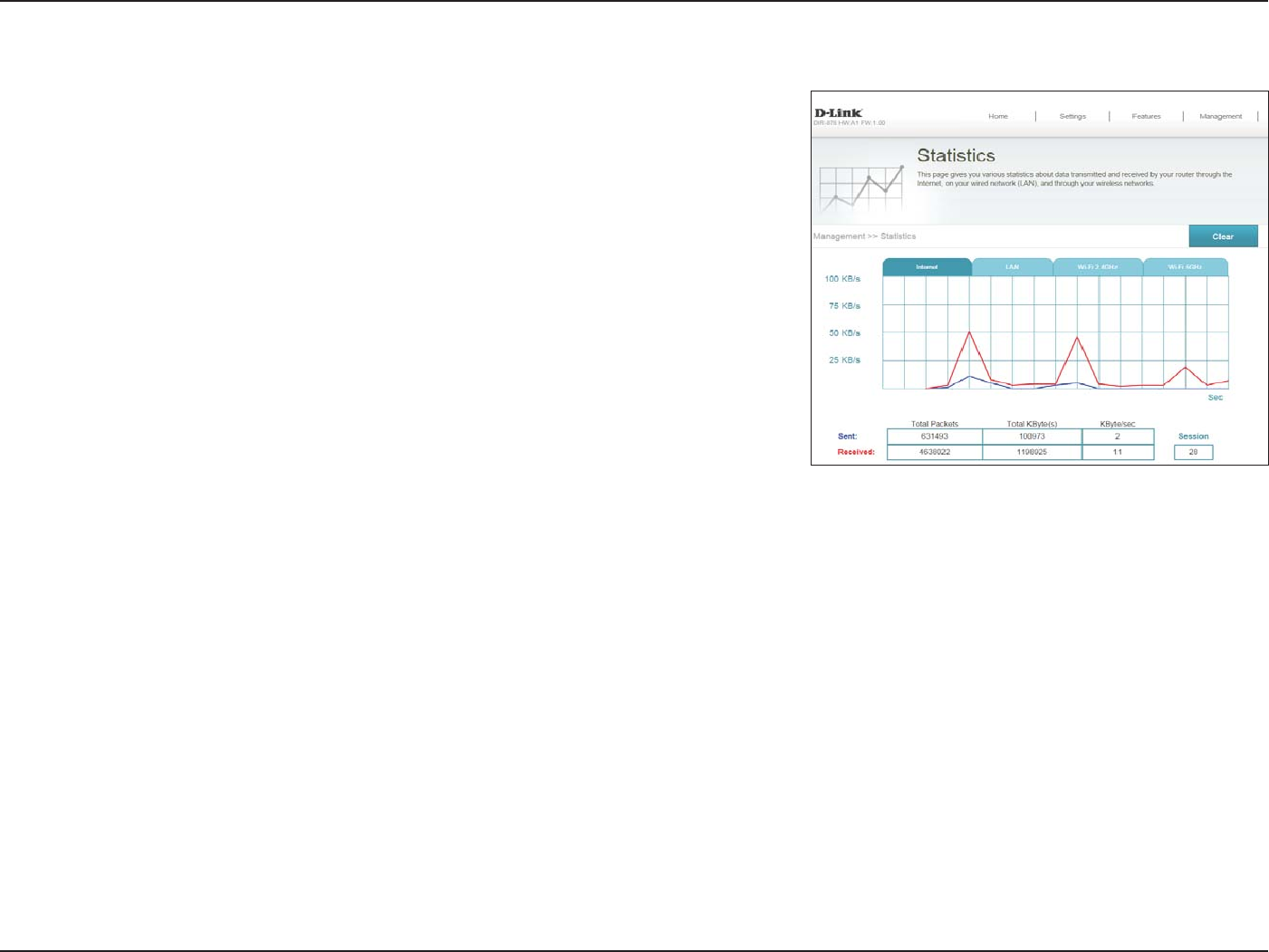Click the Received row label
The width and height of the screenshot is (1269, 952).
856,452
